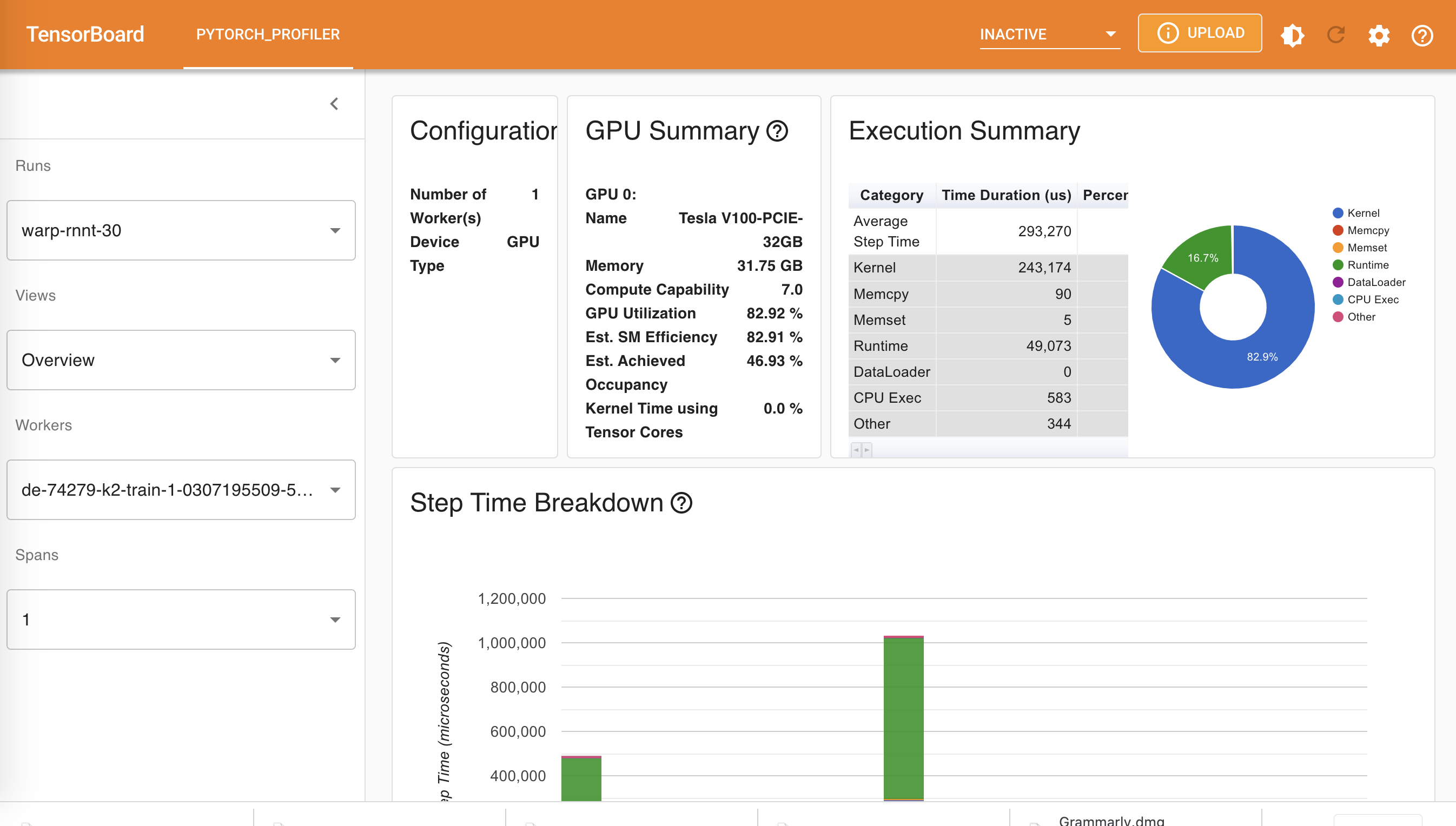Toggle the Memcpy legend entry
The width and height of the screenshot is (1456, 826).
(1367, 230)
